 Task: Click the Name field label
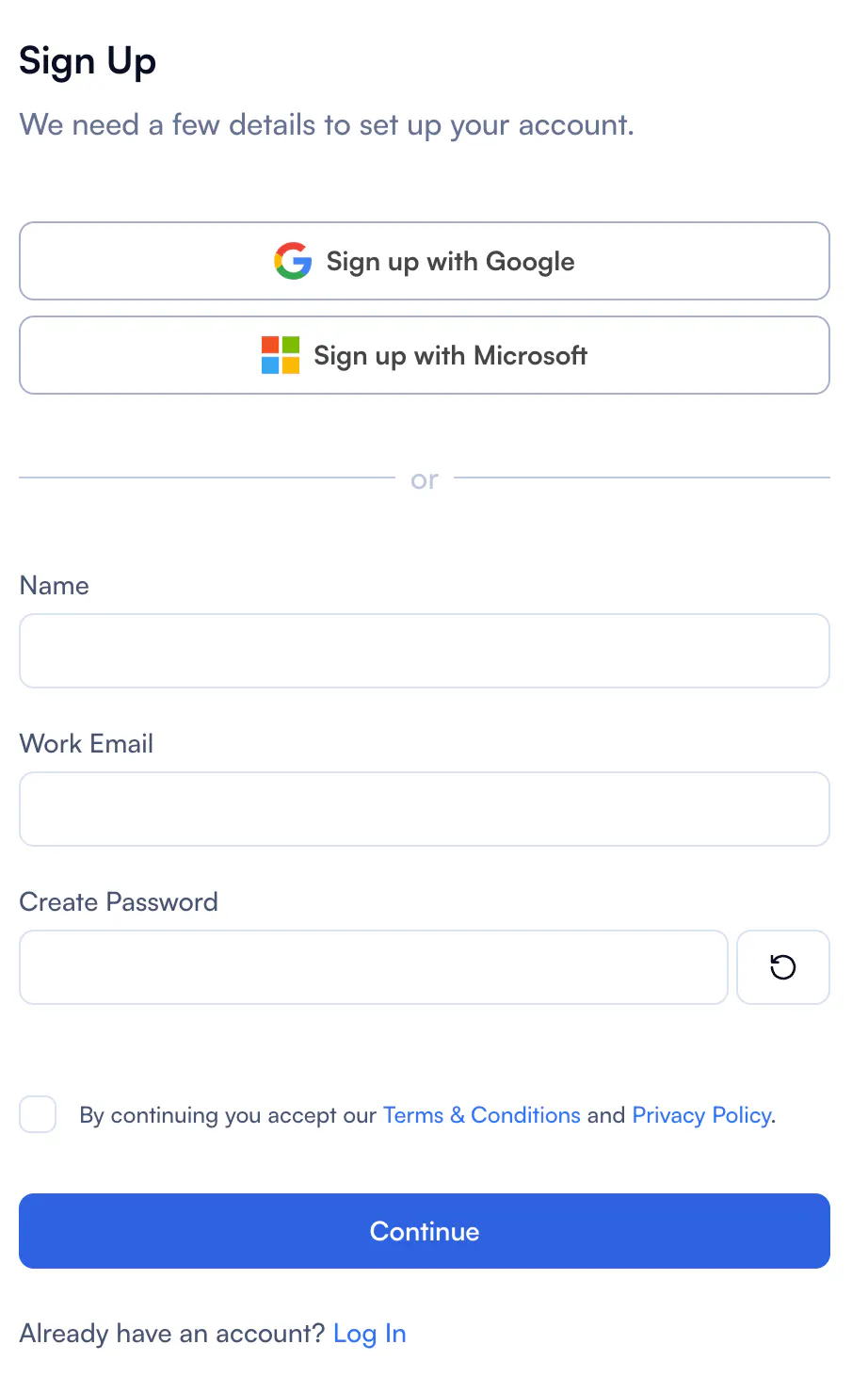pyautogui.click(x=55, y=586)
